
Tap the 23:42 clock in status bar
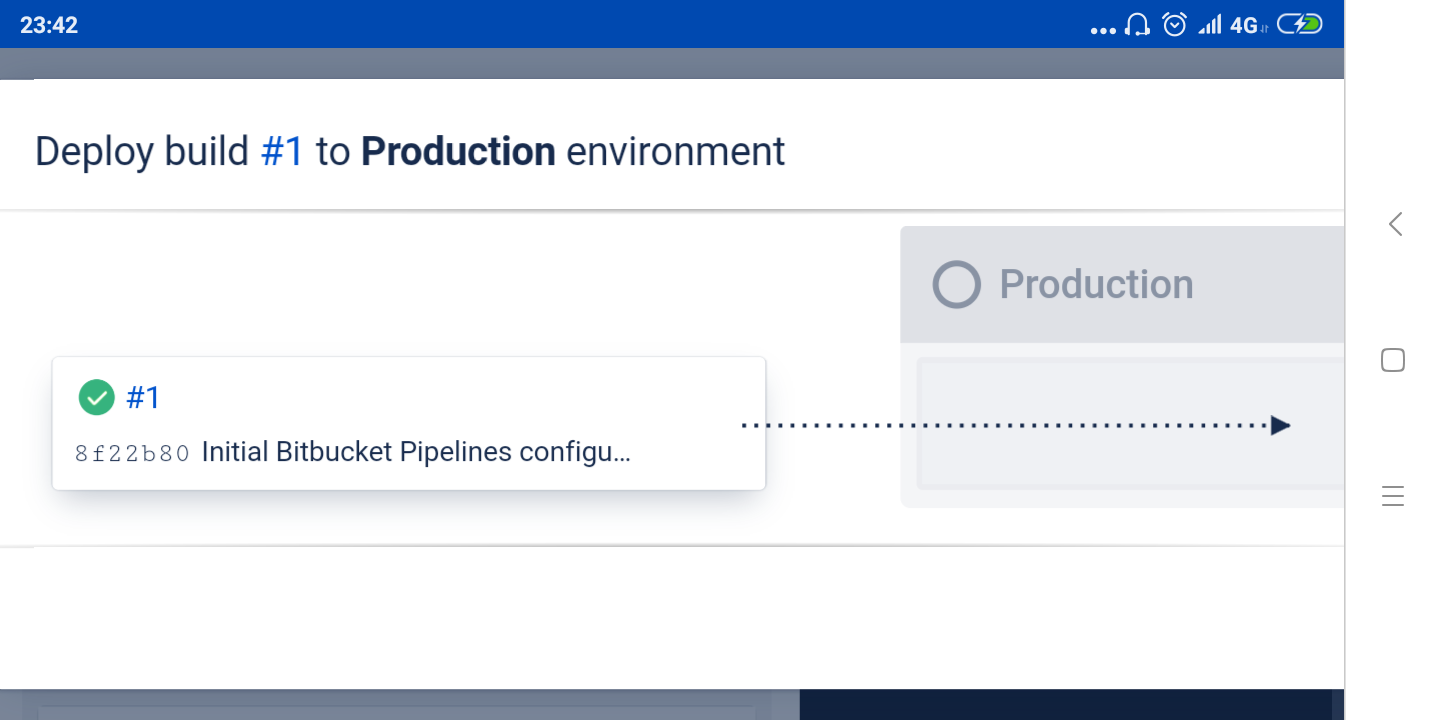(49, 25)
